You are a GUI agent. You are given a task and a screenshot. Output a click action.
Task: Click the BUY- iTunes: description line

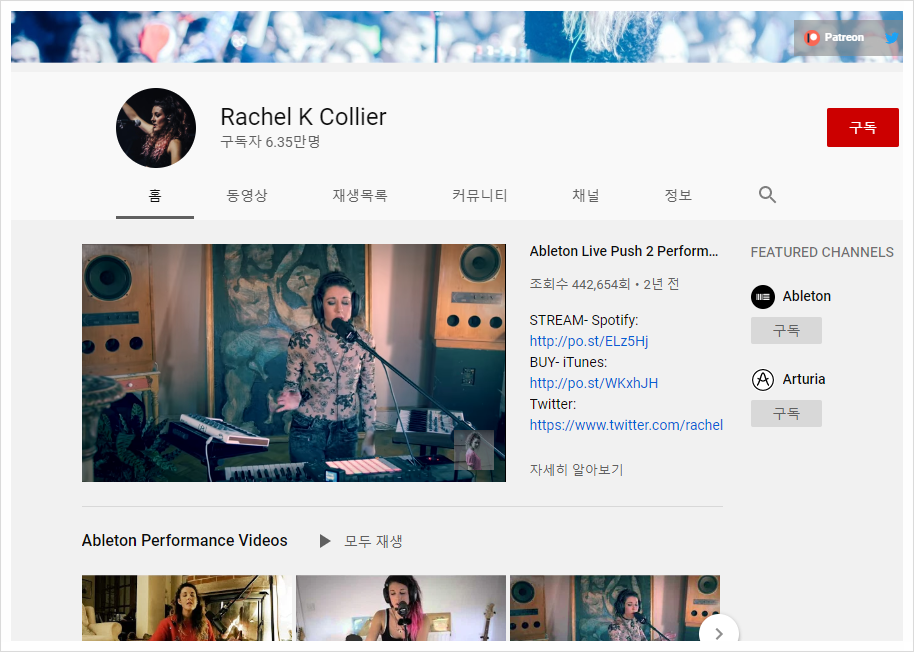(x=568, y=362)
